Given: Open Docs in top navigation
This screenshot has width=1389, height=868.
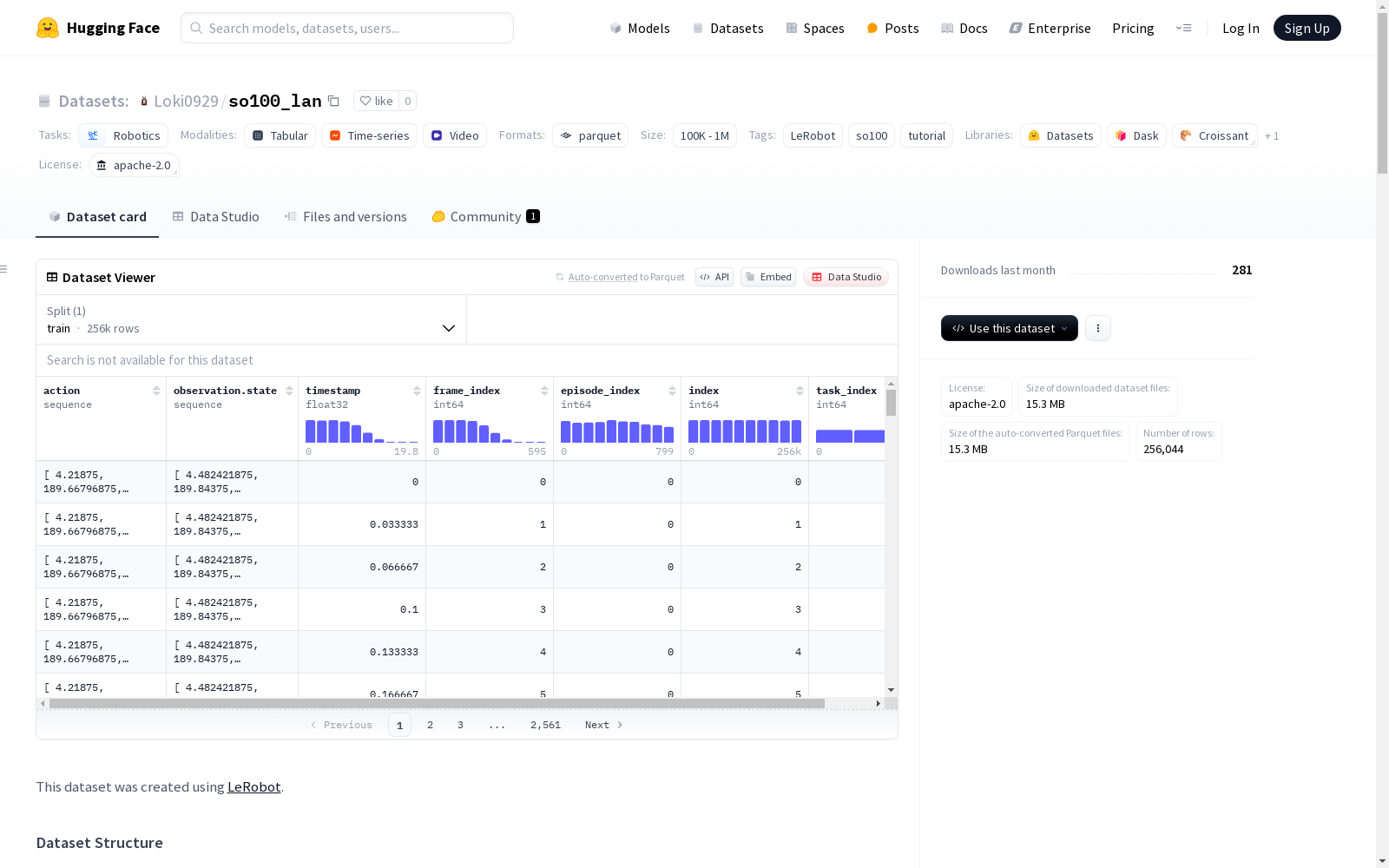Looking at the screenshot, I should [964, 28].
